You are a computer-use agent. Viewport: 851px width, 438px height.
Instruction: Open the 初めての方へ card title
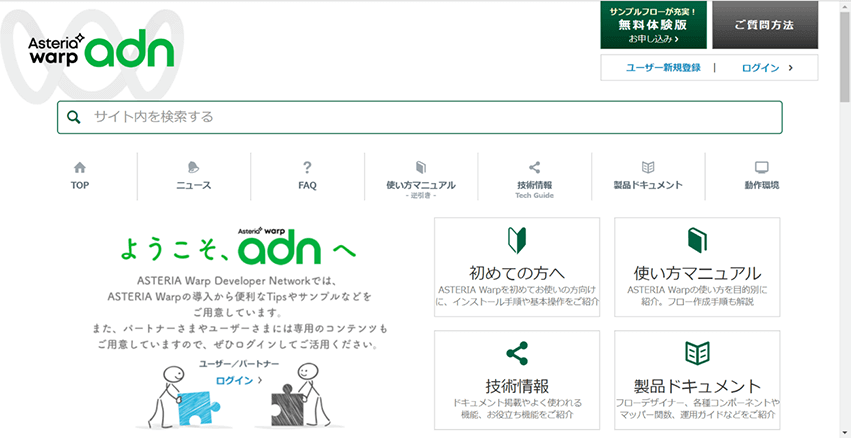pos(517,272)
